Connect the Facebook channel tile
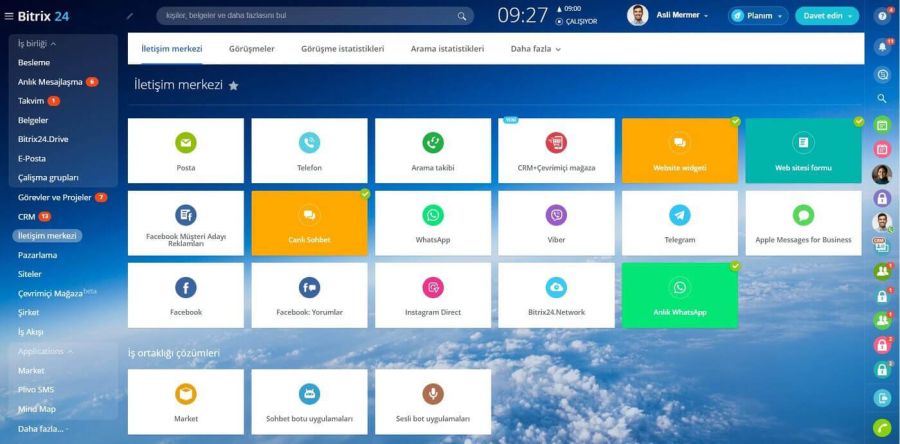The image size is (900, 444). pyautogui.click(x=185, y=295)
